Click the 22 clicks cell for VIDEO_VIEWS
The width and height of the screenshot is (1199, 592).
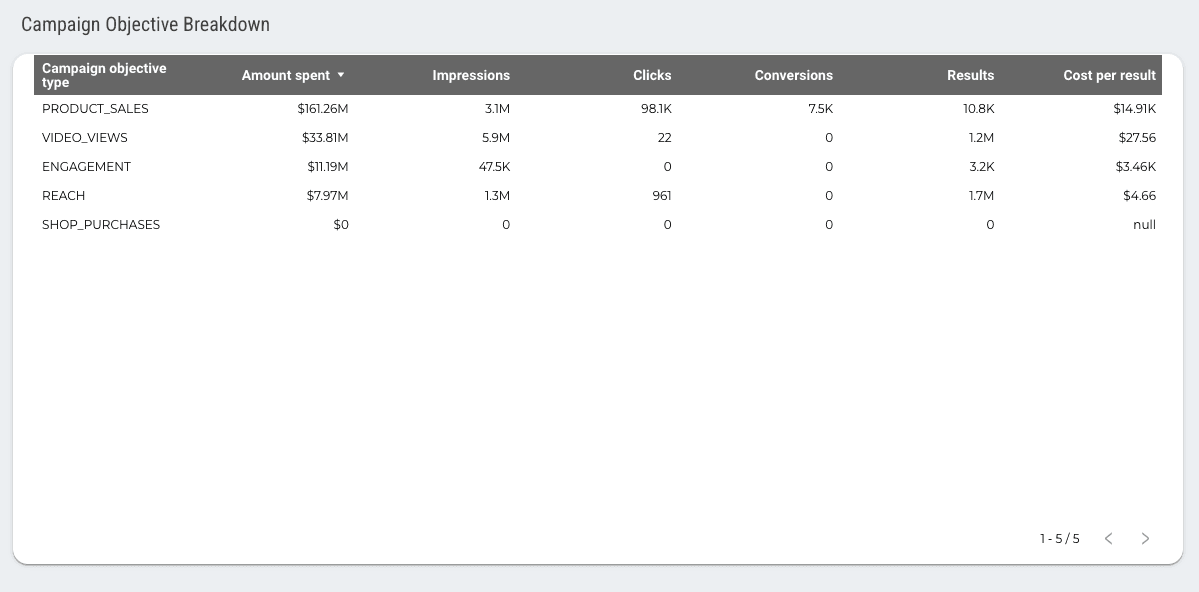click(x=664, y=138)
